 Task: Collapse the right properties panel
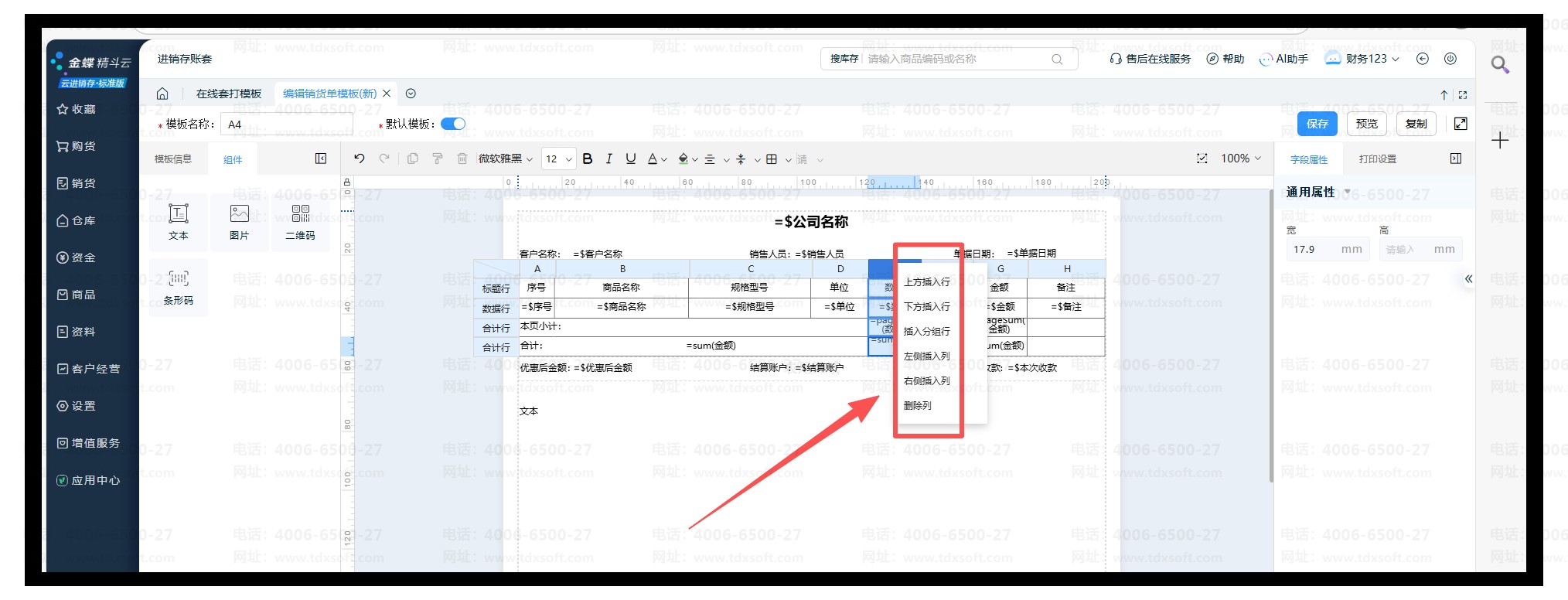(1456, 159)
